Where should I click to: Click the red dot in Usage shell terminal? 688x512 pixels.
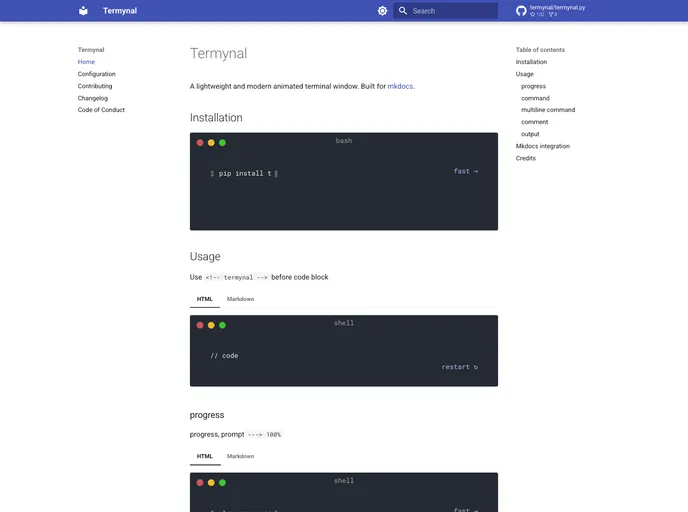click(200, 325)
